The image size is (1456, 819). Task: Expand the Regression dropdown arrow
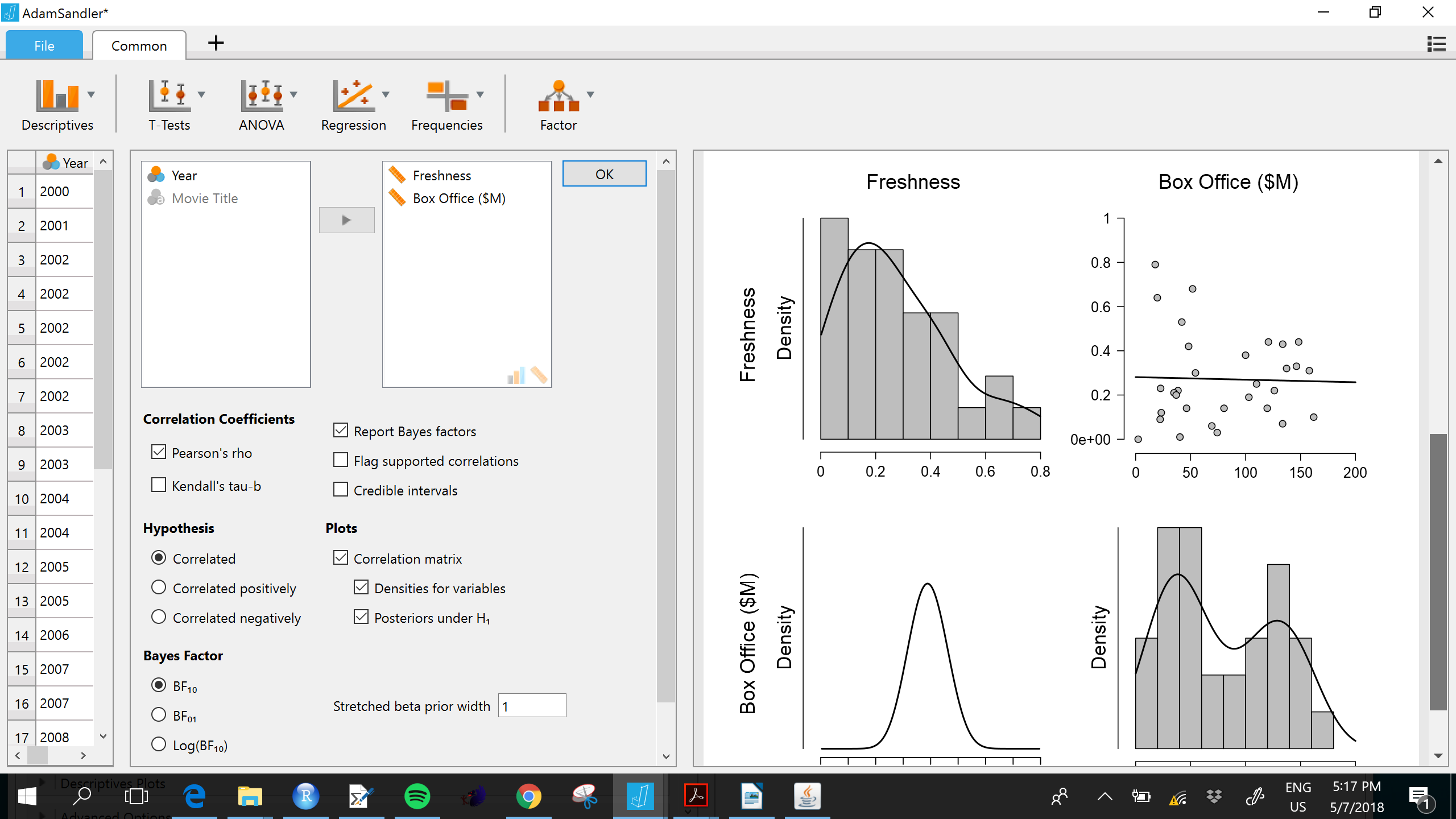[386, 95]
